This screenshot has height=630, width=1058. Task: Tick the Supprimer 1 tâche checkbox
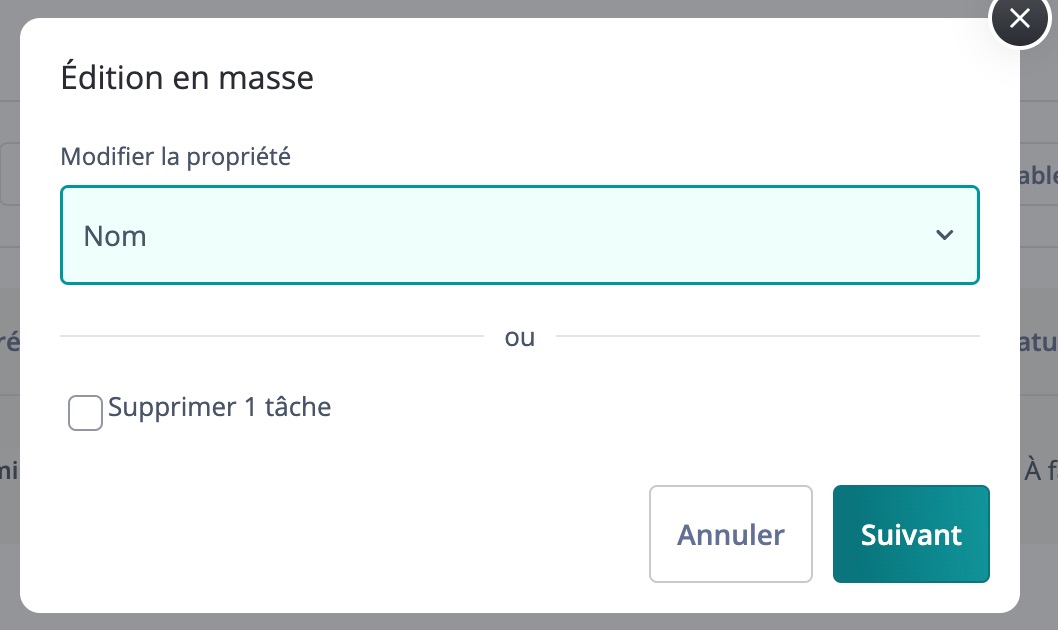(85, 412)
